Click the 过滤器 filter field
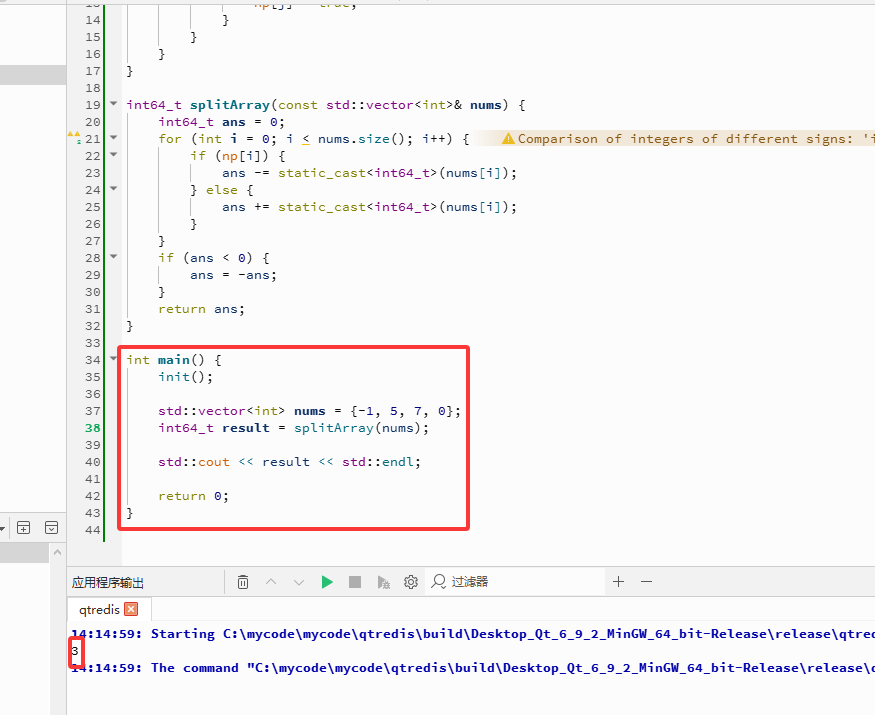This screenshot has width=875, height=715. [x=516, y=582]
